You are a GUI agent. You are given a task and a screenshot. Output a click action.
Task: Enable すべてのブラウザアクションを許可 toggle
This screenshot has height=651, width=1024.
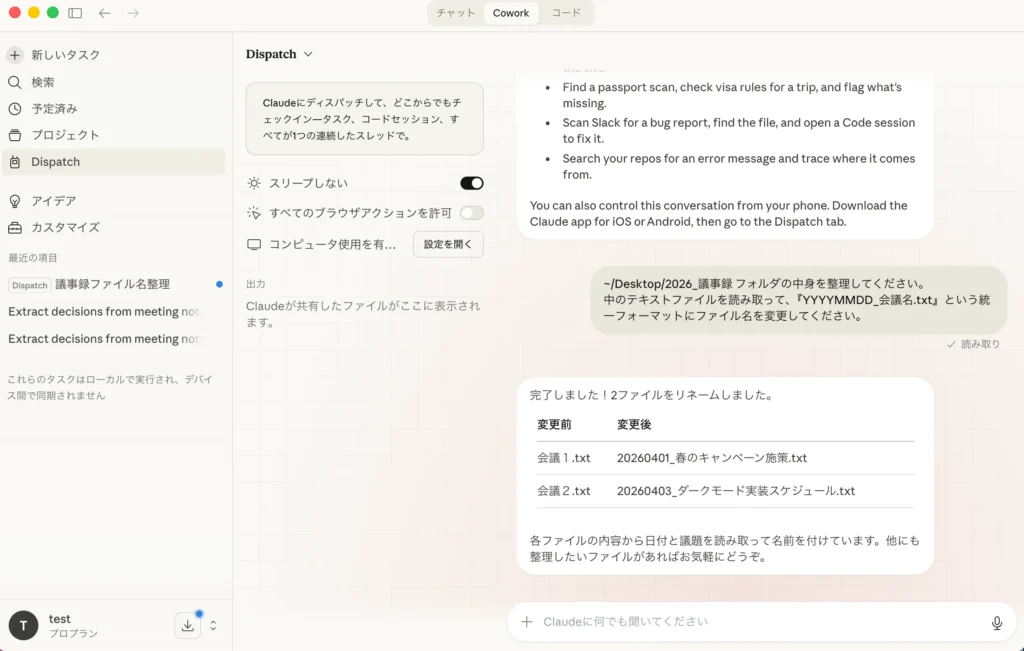(x=471, y=213)
